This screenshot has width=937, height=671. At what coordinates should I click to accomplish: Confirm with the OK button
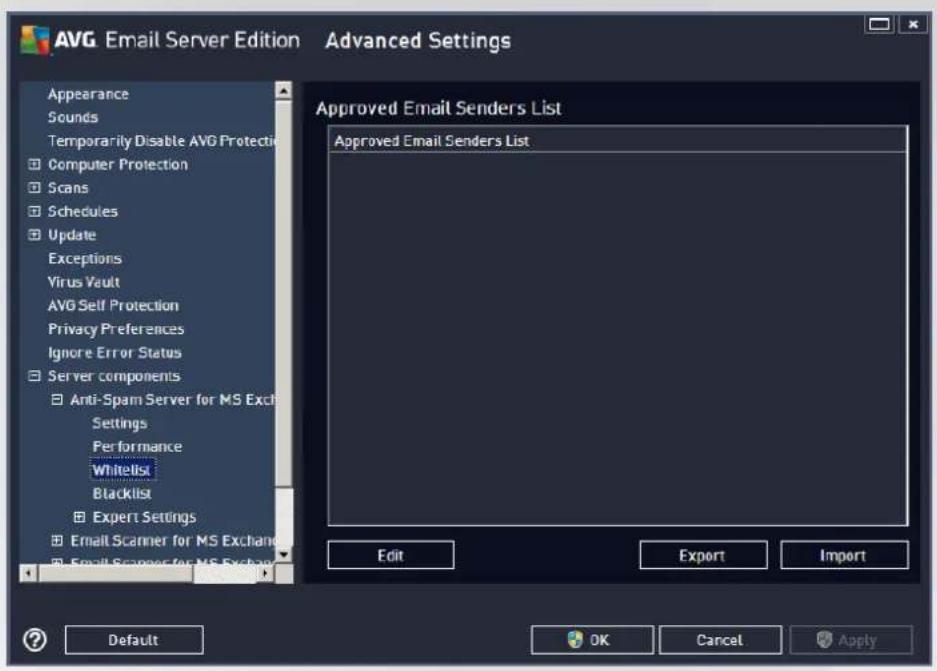point(592,640)
